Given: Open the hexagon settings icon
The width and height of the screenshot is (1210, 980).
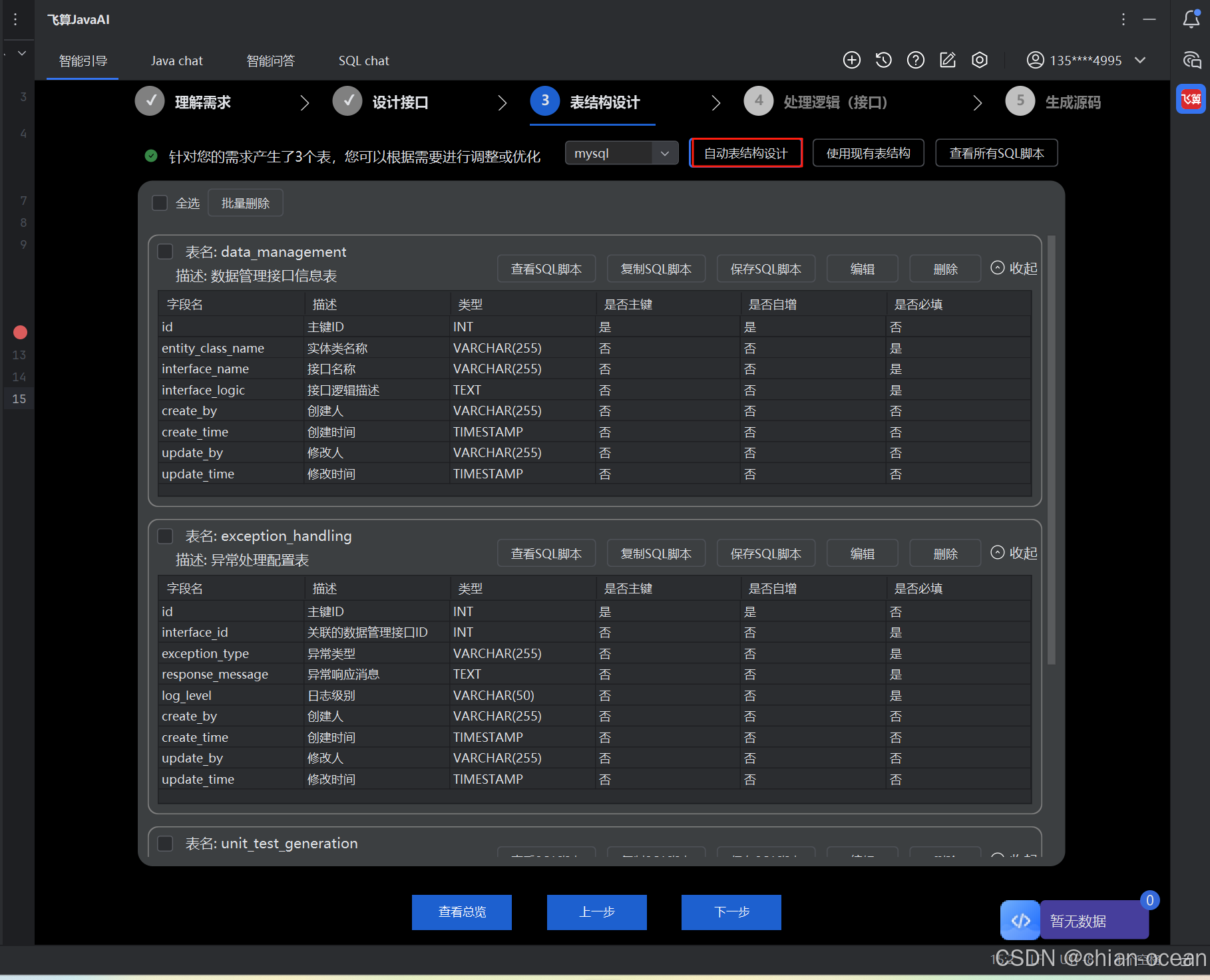Looking at the screenshot, I should [979, 61].
